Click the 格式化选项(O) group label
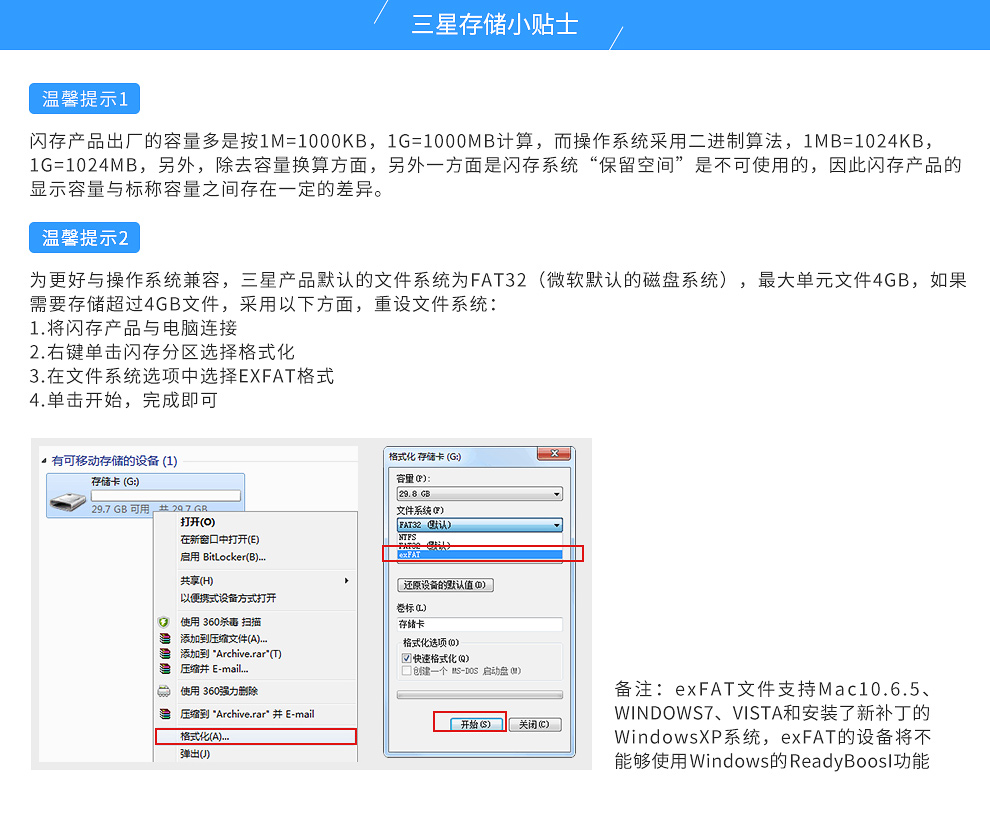 pyautogui.click(x=431, y=643)
